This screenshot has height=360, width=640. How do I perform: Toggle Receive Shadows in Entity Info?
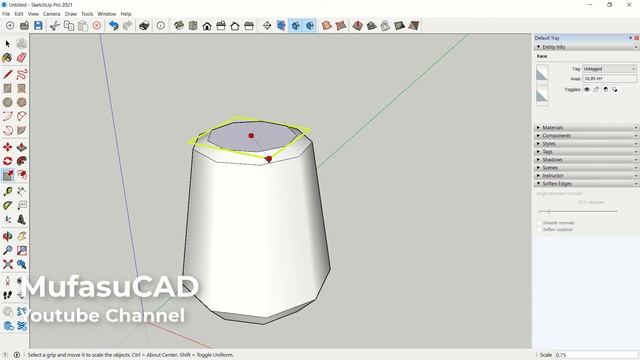click(606, 89)
